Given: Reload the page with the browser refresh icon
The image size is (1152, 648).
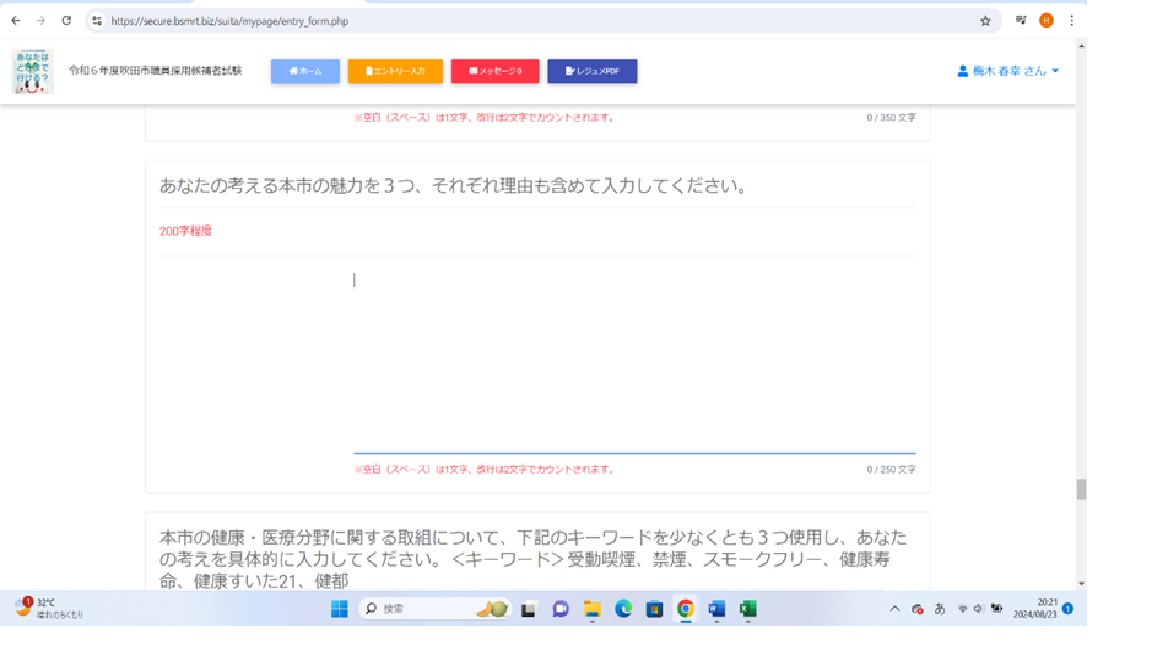Looking at the screenshot, I should pos(67,20).
